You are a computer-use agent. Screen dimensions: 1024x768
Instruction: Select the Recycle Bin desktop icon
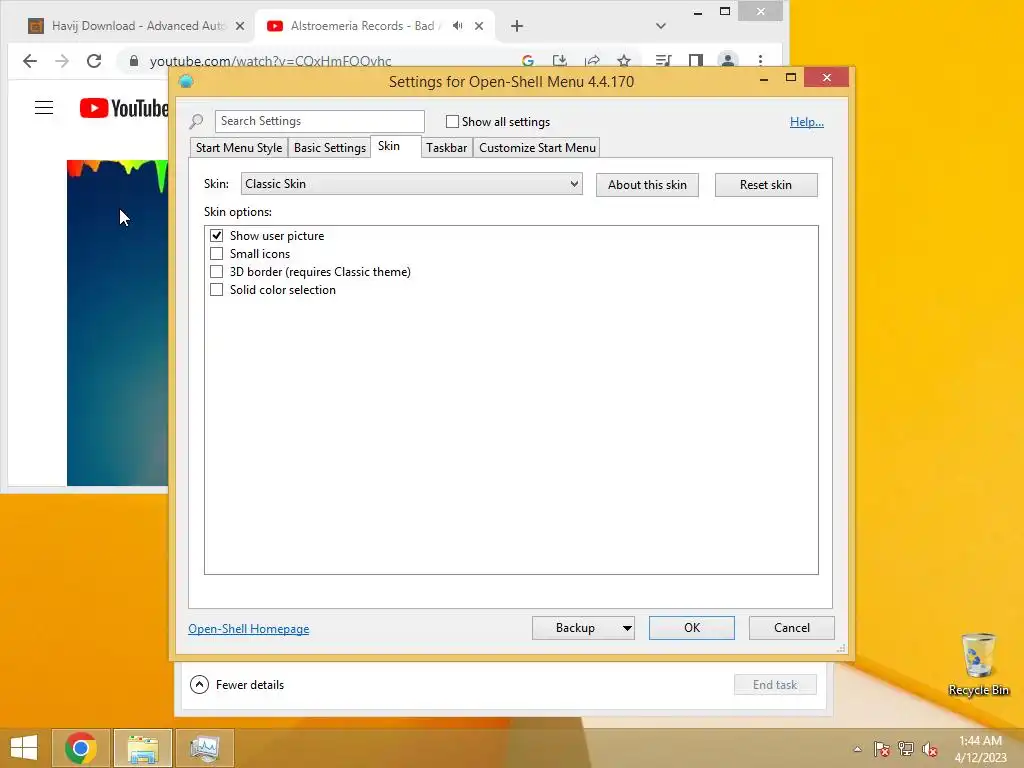[x=978, y=664]
